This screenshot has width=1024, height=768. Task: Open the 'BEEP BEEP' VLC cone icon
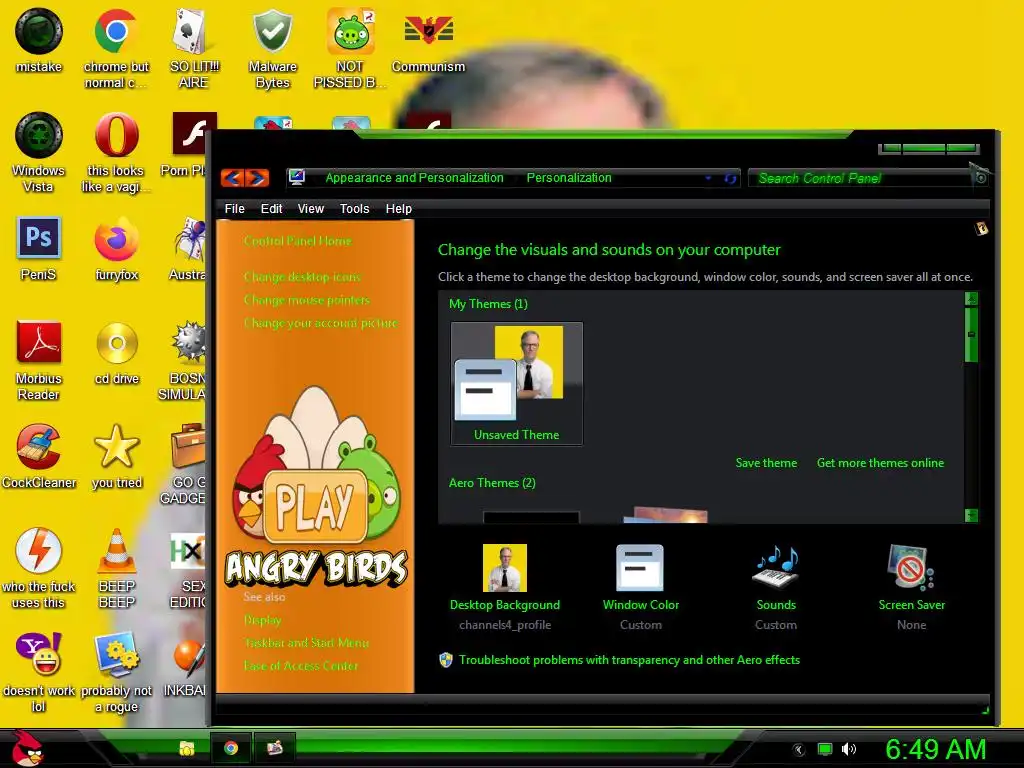[x=117, y=567]
